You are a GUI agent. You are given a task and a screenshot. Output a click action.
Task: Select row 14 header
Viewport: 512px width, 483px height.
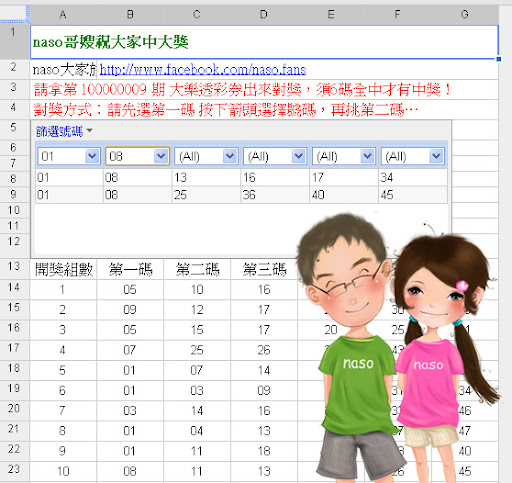(15, 289)
